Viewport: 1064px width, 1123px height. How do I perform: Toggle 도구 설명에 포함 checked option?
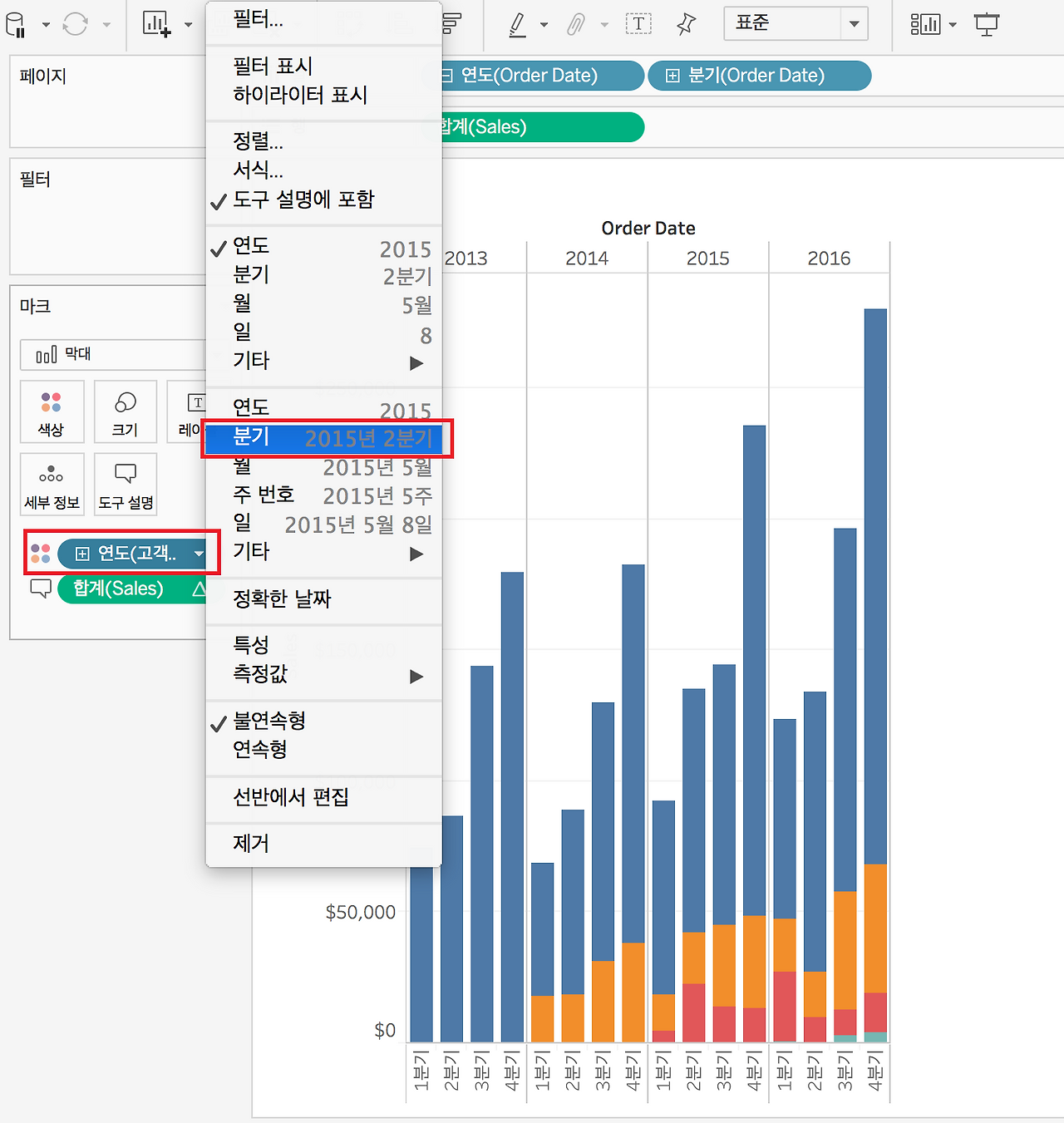323,199
